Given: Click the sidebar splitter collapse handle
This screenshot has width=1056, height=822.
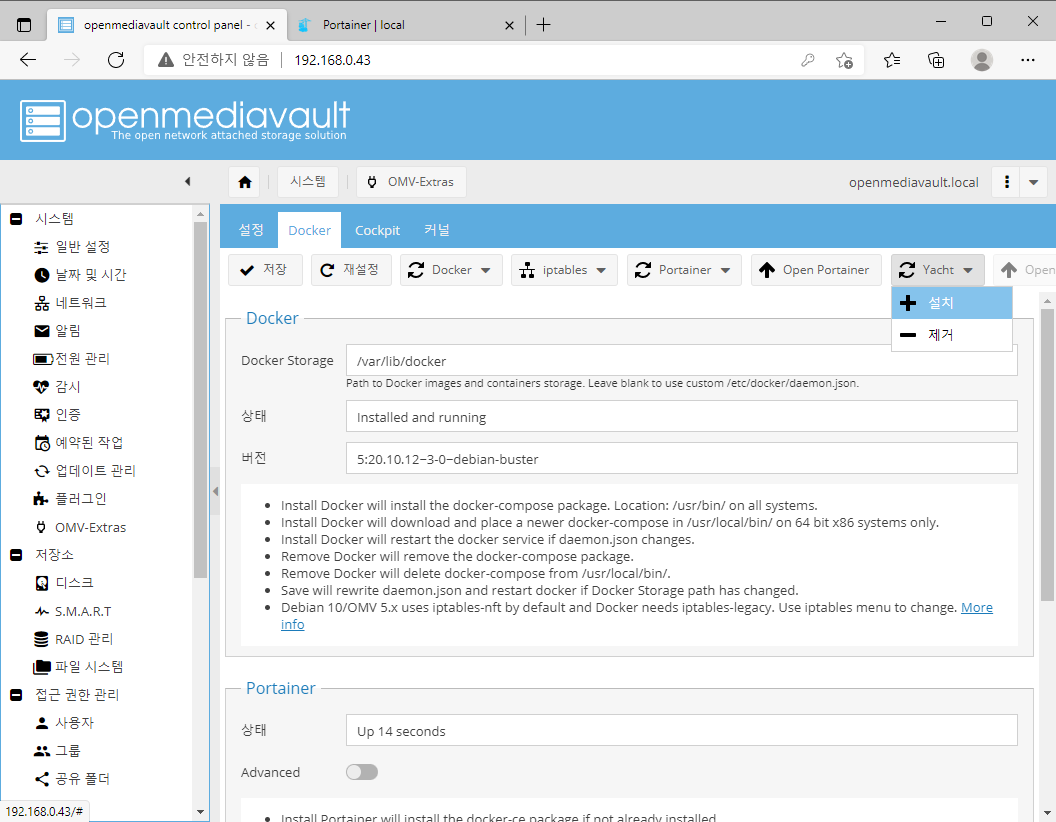Looking at the screenshot, I should coord(216,491).
